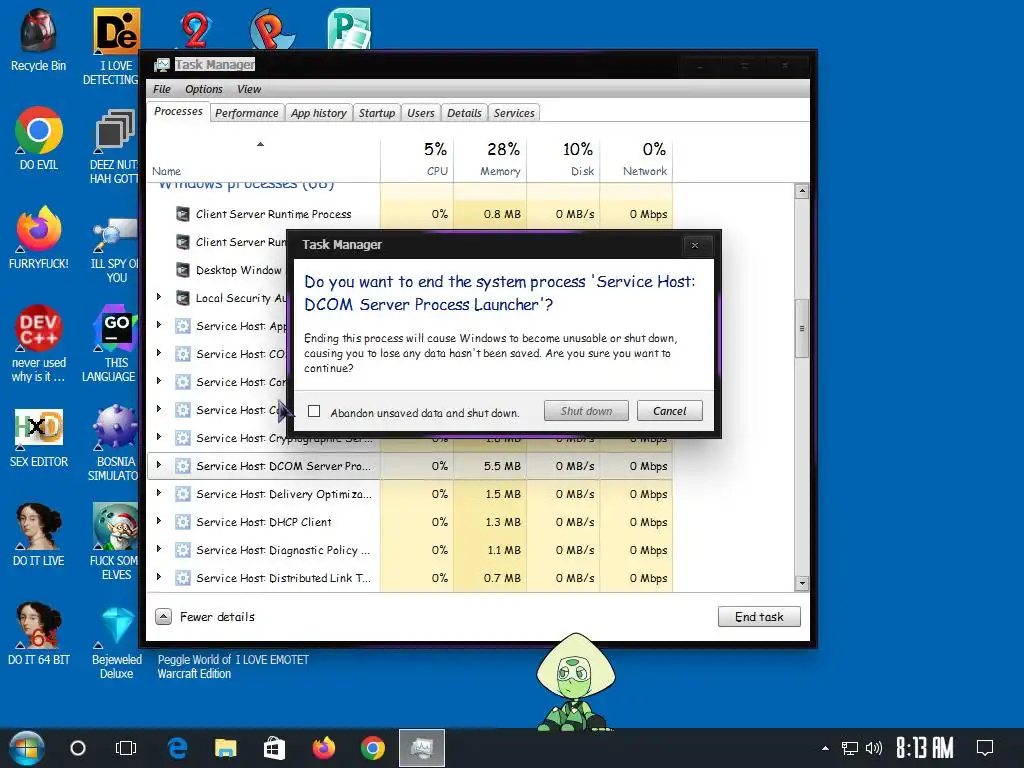Image resolution: width=1024 pixels, height=768 pixels.
Task: Click the process list scrollbar thumb
Action: point(802,328)
